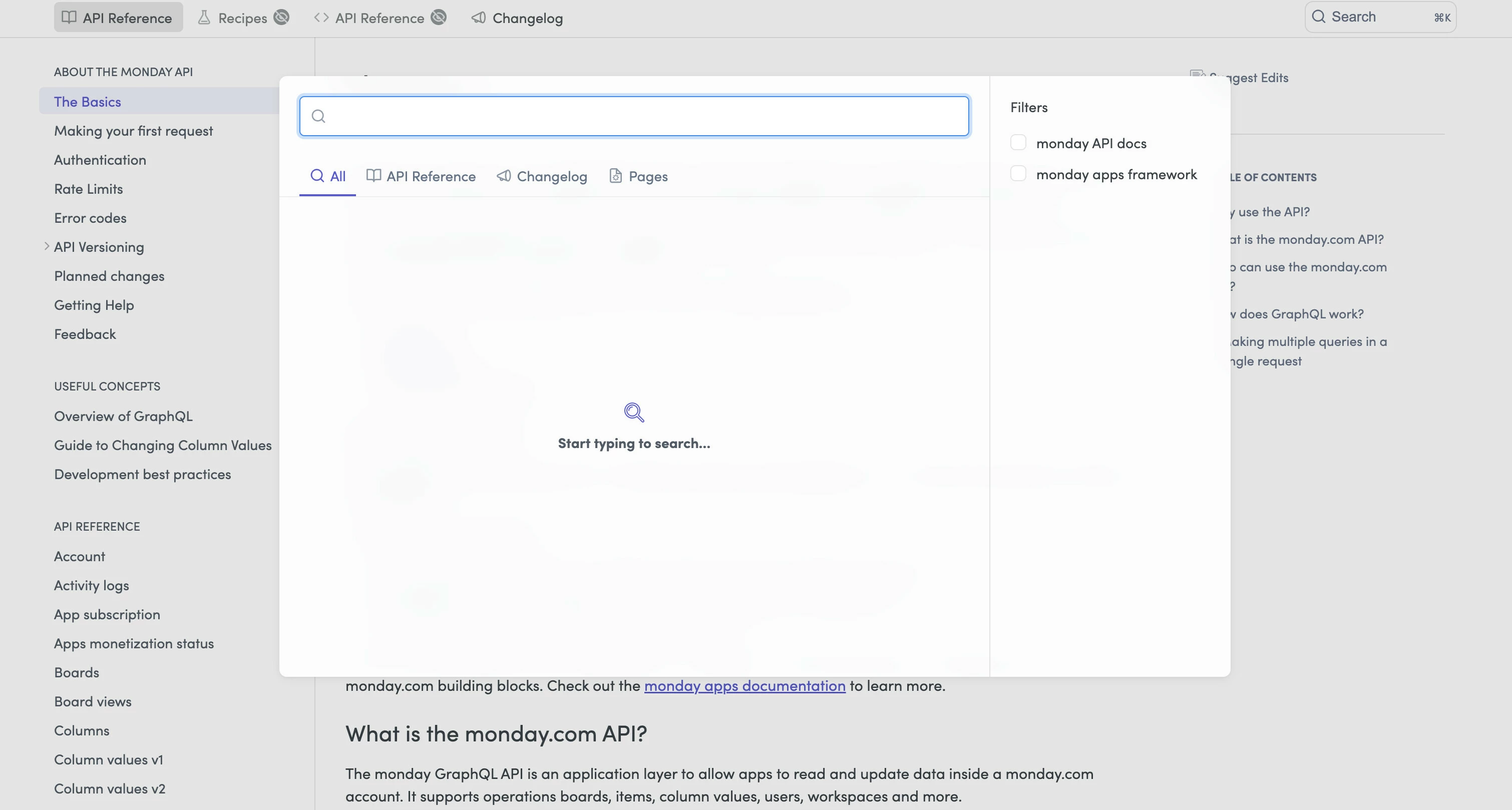Click the hidden-eye icon beside Recipes
This screenshot has height=810, width=1512.
tap(282, 18)
